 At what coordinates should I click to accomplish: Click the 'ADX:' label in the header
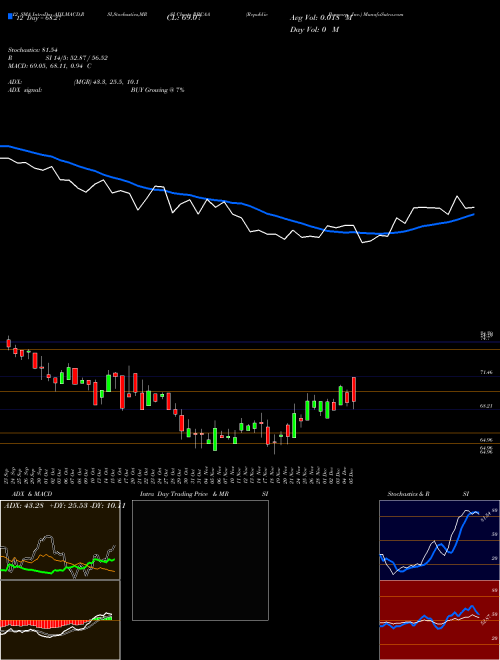(x=15, y=82)
